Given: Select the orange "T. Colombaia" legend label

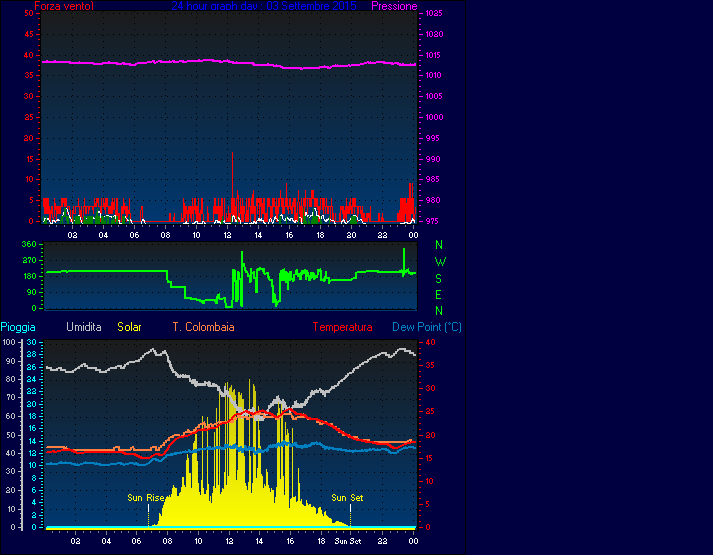Looking at the screenshot, I should [203, 327].
